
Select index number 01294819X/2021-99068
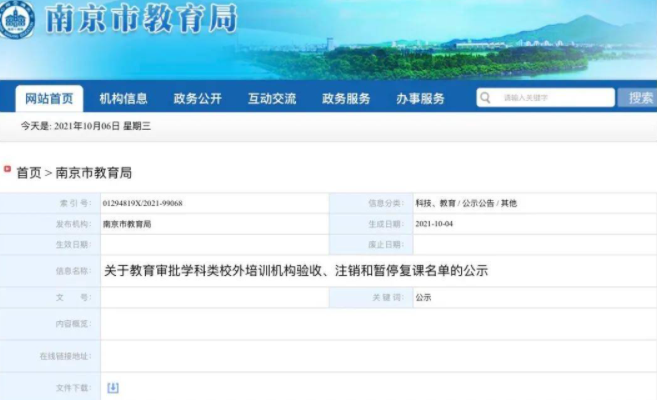coord(142,203)
